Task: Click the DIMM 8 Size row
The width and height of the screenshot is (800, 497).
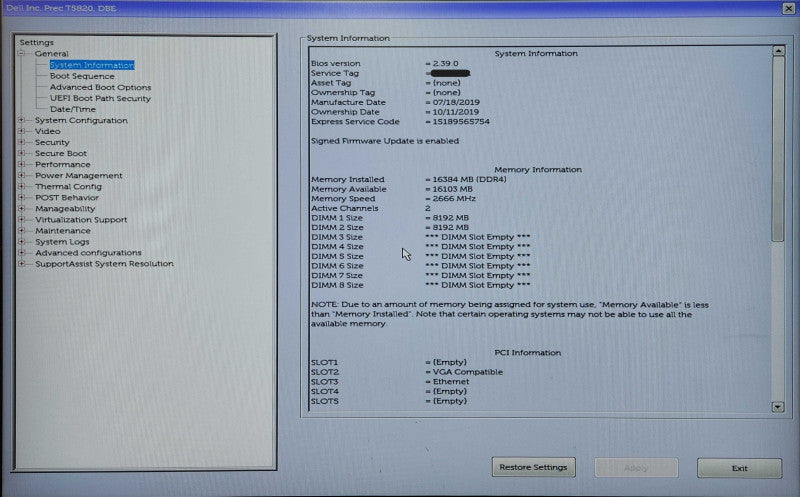Action: tap(420, 285)
